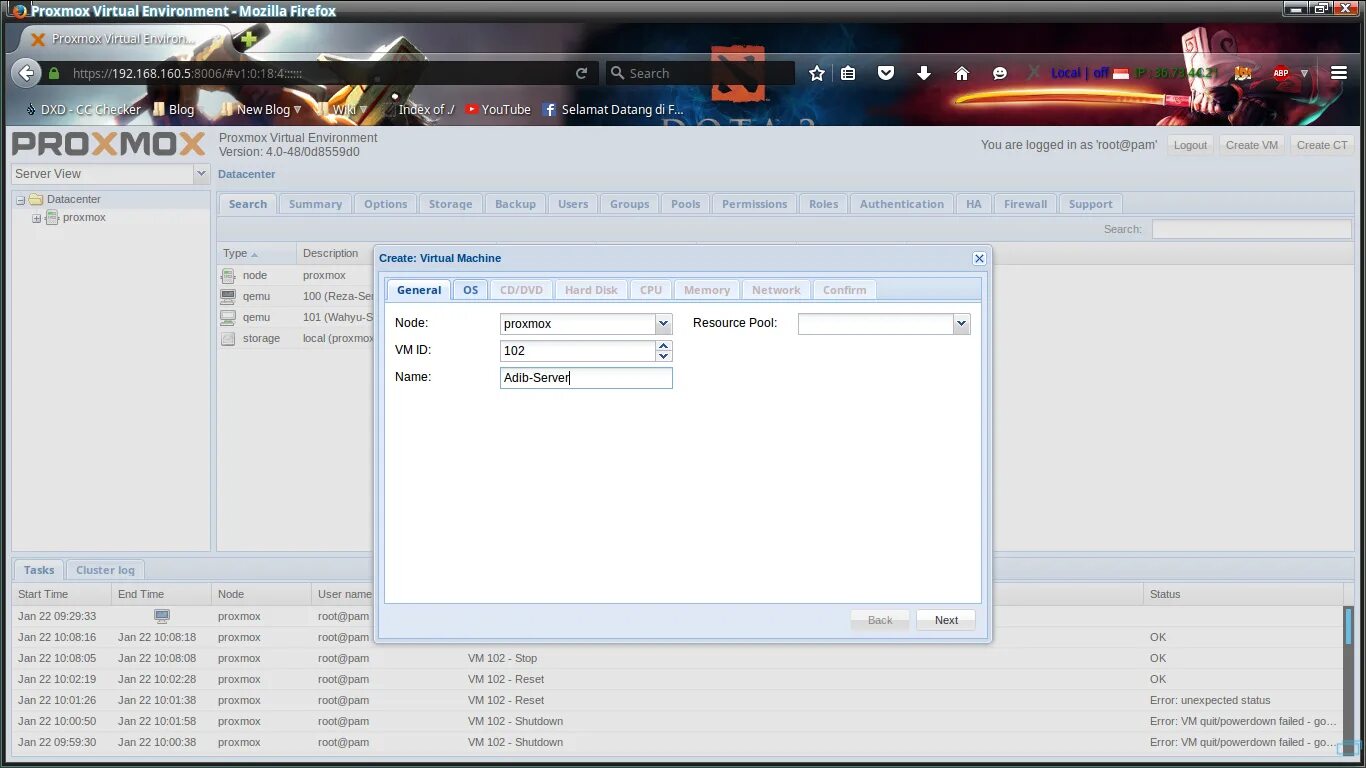The height and width of the screenshot is (768, 1366).
Task: Reload the page with the refresh icon
Action: 581,73
